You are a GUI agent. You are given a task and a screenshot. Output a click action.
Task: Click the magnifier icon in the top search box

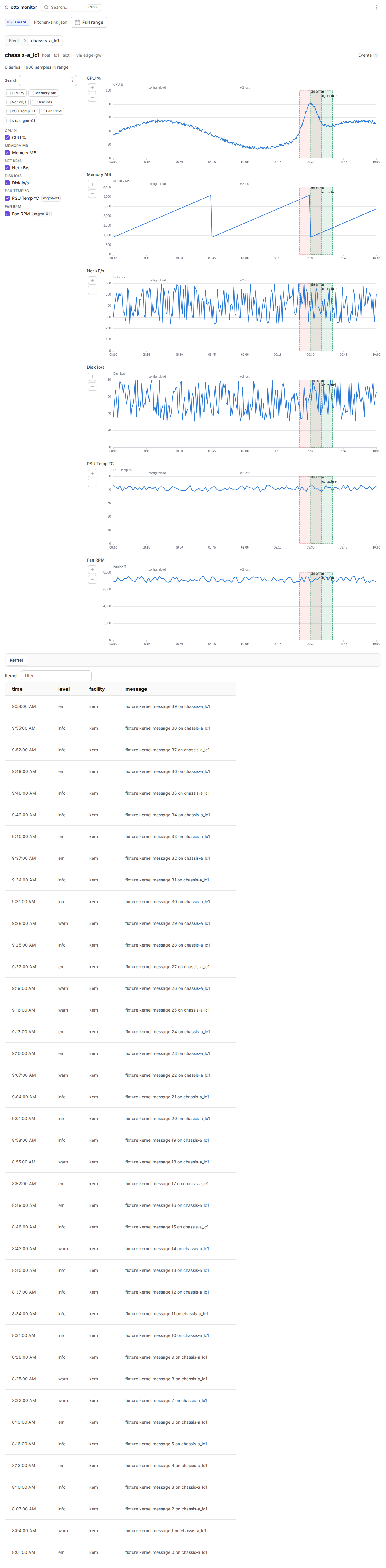46,7
